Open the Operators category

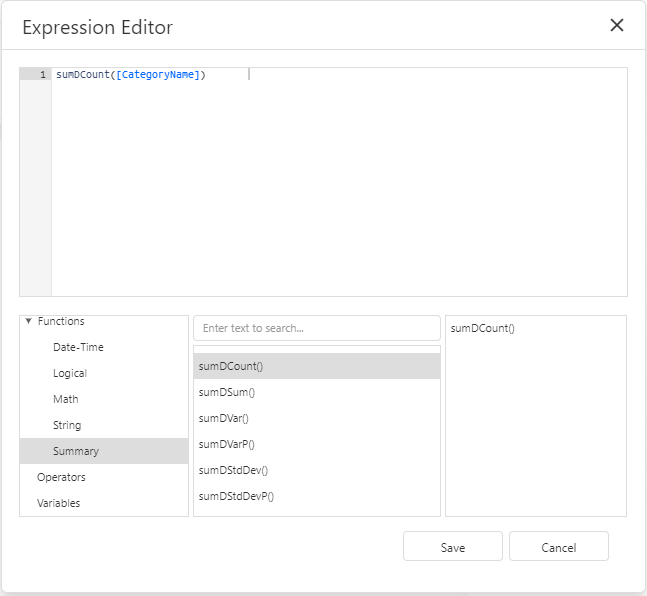pyautogui.click(x=61, y=477)
